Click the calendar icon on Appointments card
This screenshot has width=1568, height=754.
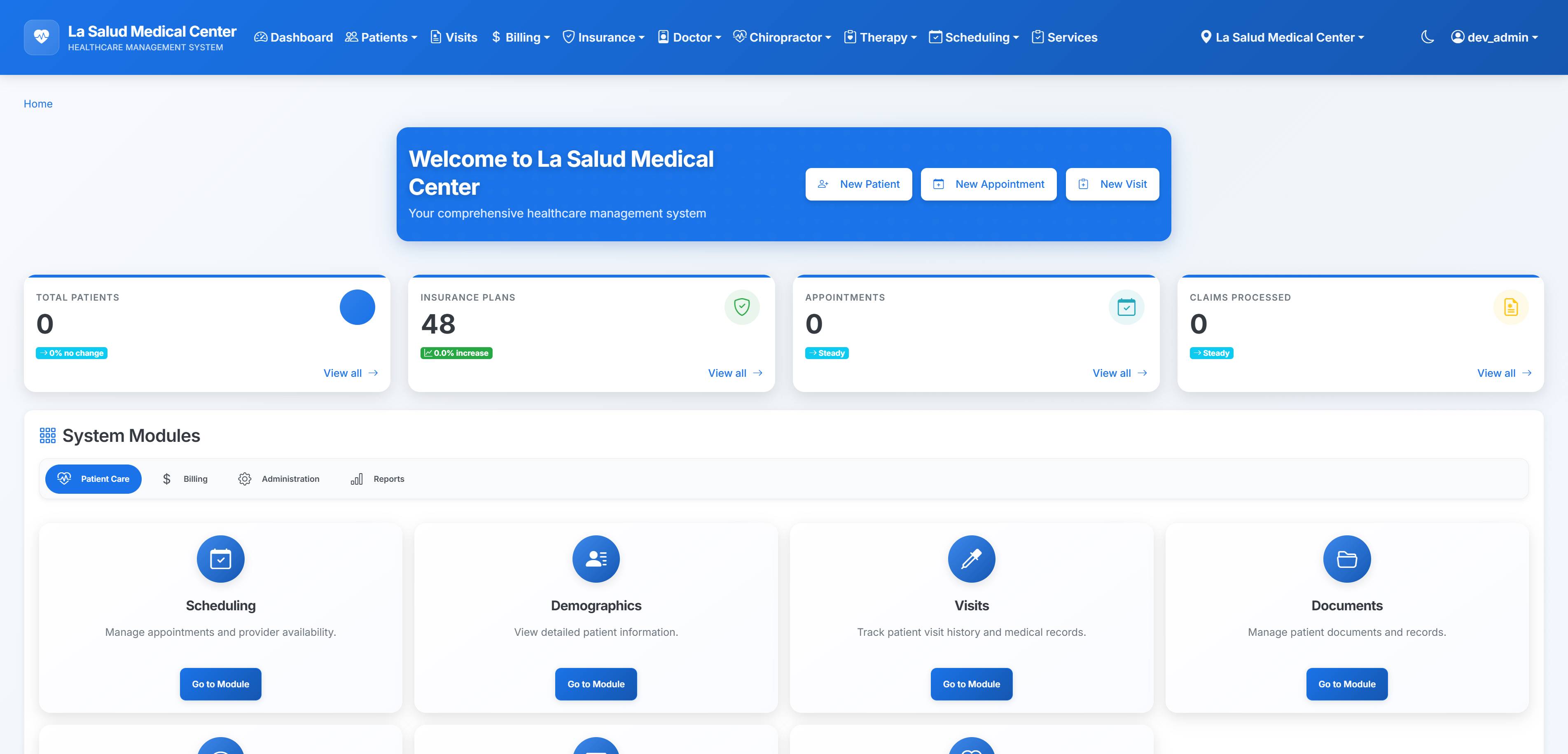point(1127,307)
